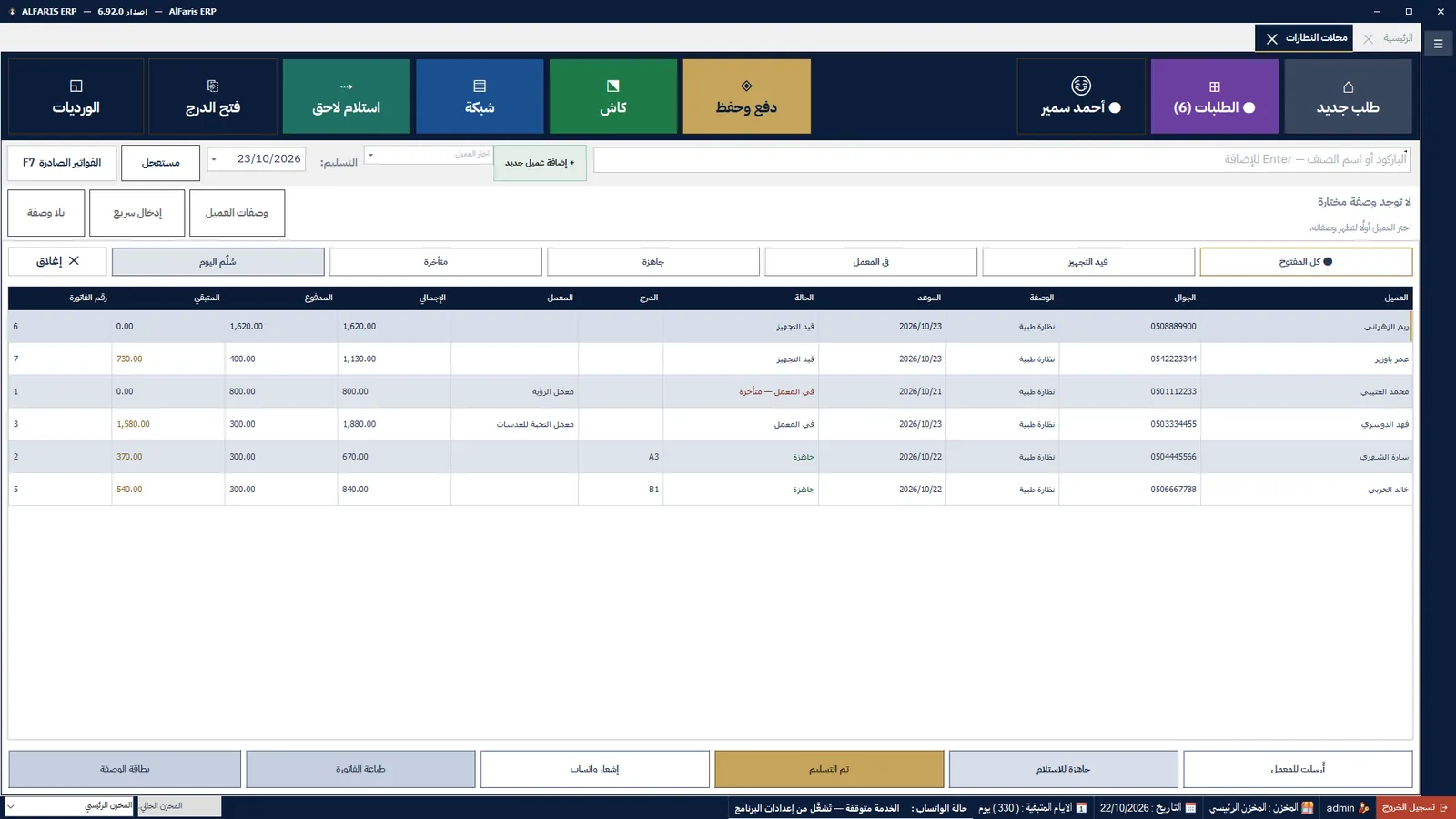Filter orders by في المعمل status
Image resolution: width=1456 pixels, height=819 pixels.
871,261
